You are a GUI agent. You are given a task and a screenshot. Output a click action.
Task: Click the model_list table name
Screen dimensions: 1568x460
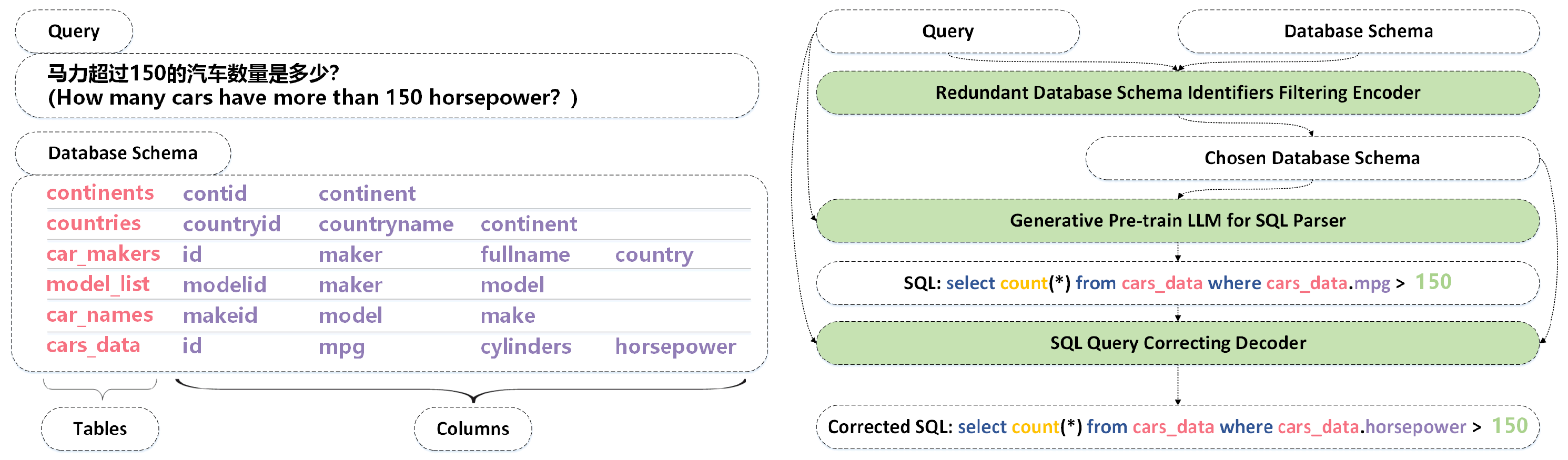pyautogui.click(x=97, y=284)
